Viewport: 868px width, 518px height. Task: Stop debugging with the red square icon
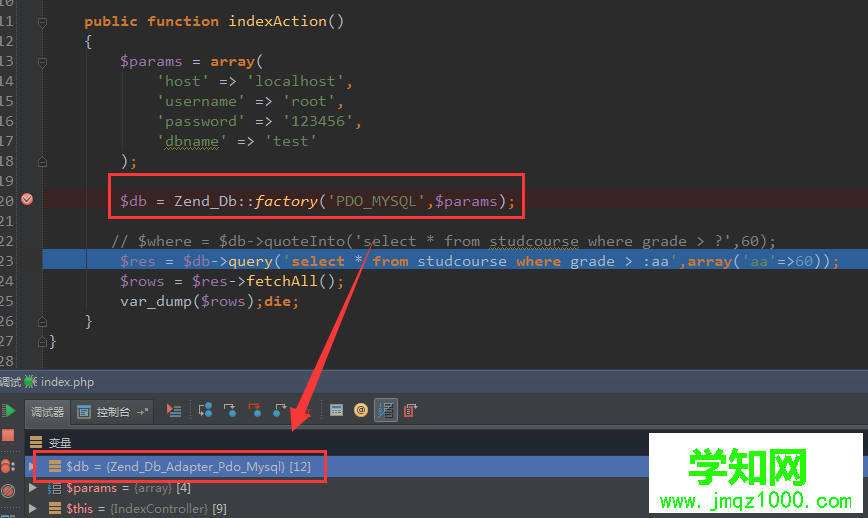click(8, 436)
